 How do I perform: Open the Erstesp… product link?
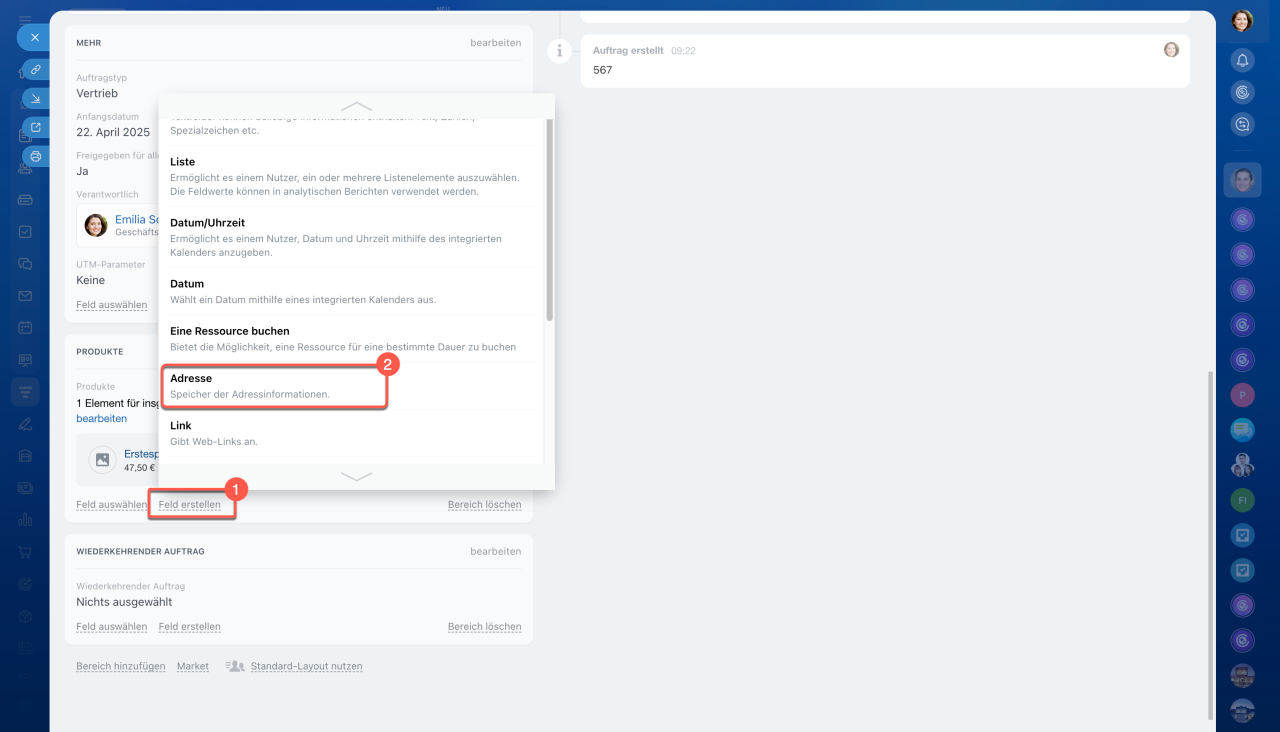[x=141, y=454]
